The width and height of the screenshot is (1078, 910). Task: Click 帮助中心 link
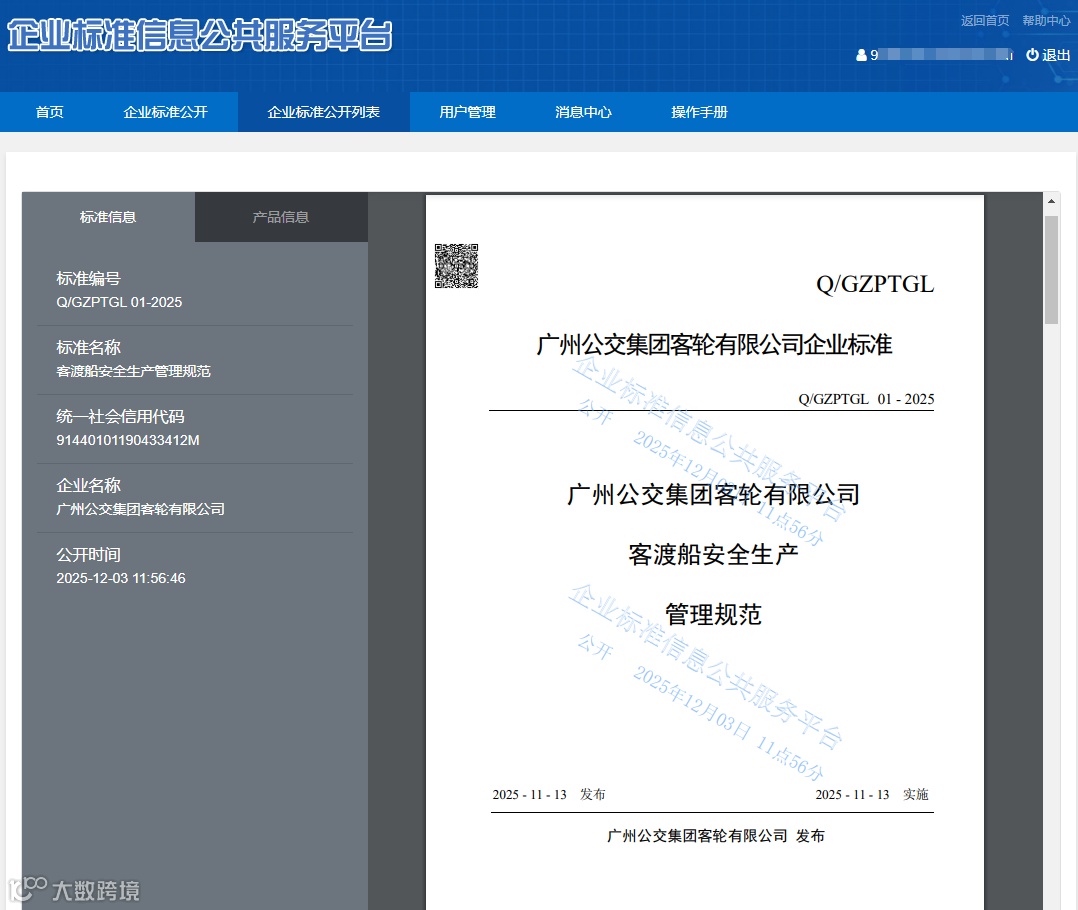point(1046,21)
